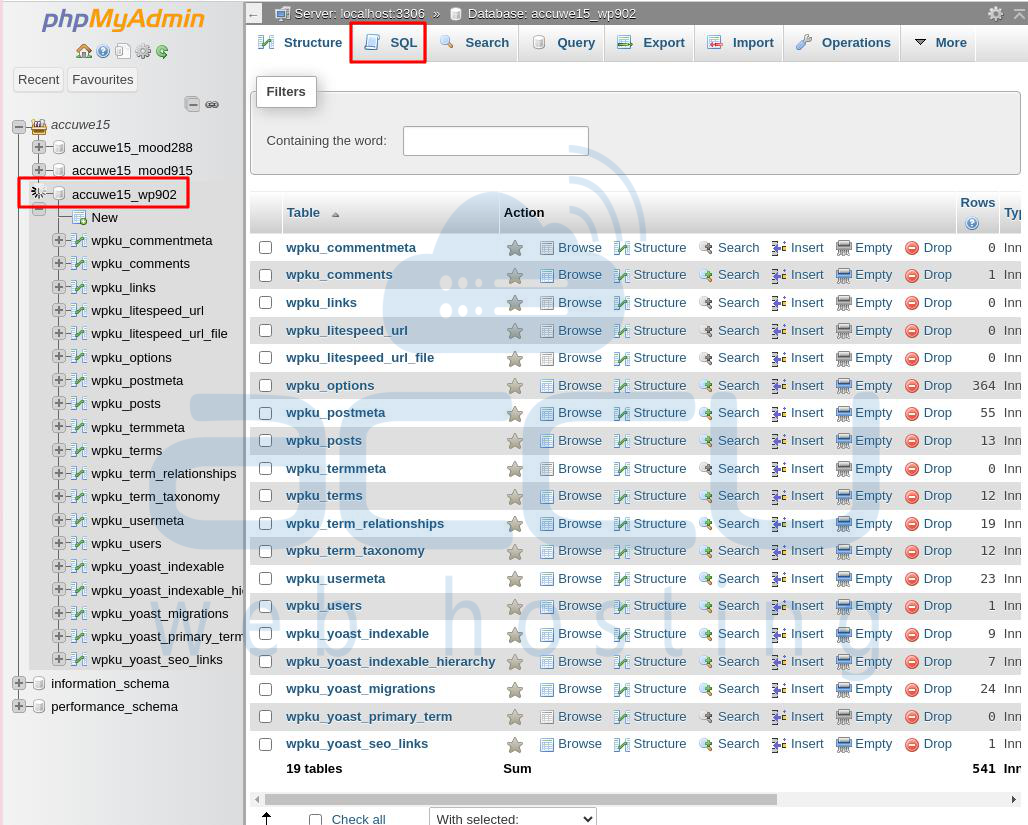Open the Search tab in top menu
This screenshot has width=1028, height=825.
[474, 43]
